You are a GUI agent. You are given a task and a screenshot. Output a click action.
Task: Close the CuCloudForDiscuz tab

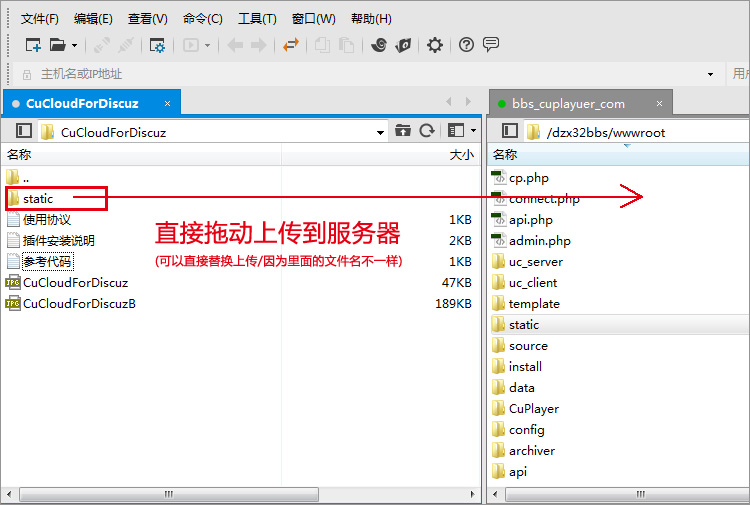tap(168, 103)
